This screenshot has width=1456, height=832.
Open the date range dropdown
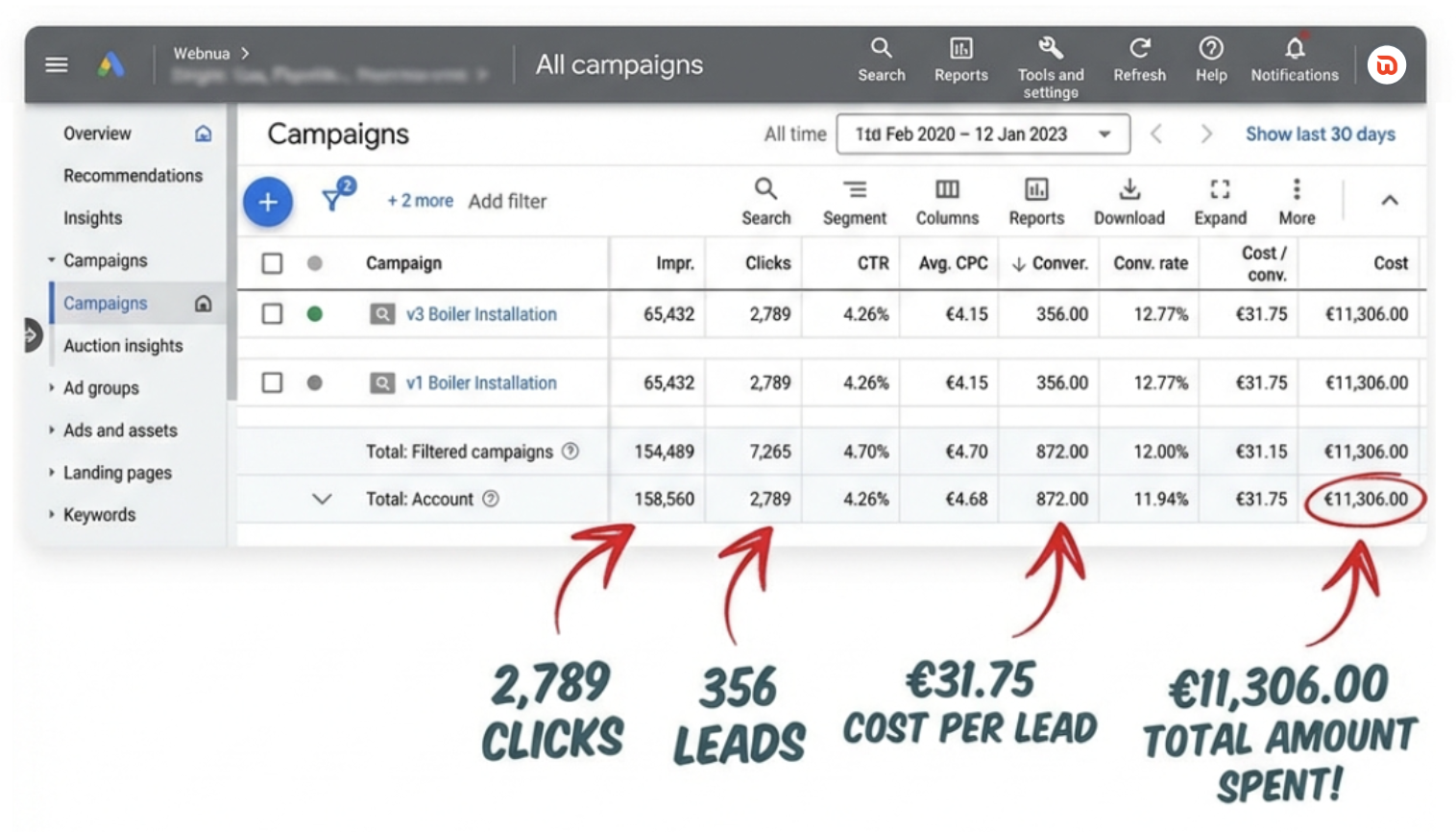coord(983,135)
